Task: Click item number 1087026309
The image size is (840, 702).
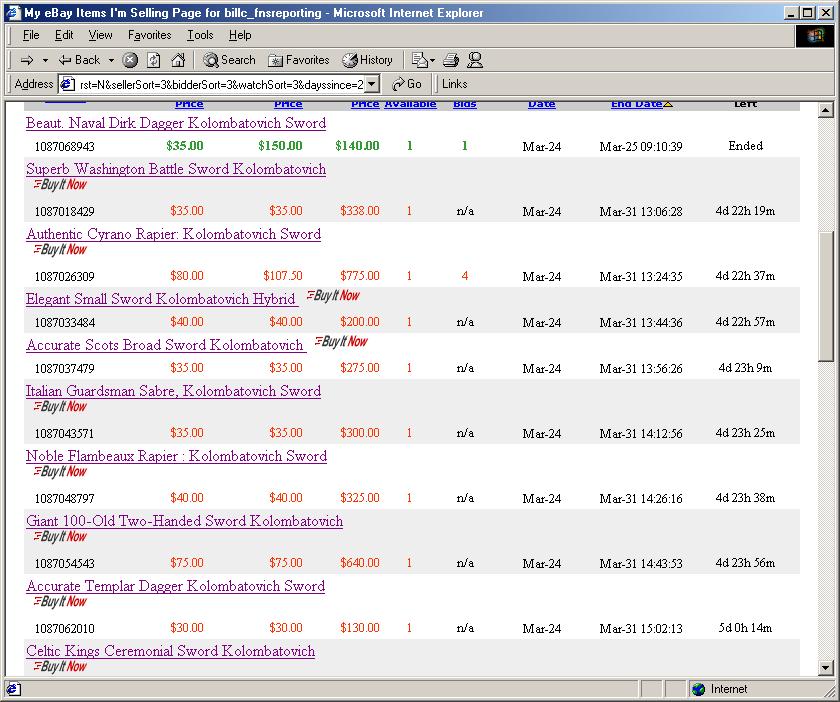Action: [65, 277]
